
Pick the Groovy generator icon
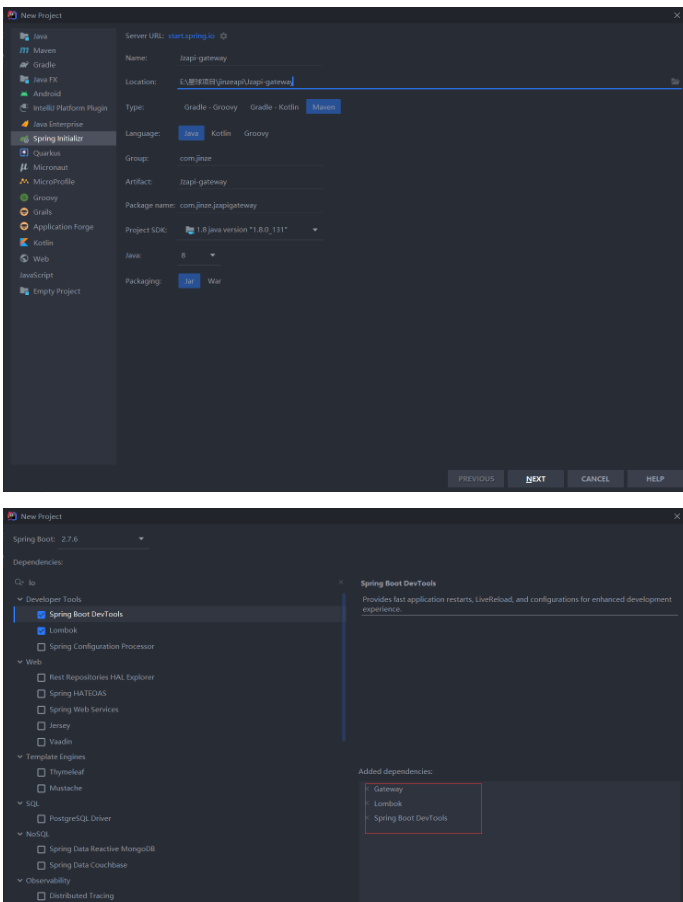[x=24, y=198]
